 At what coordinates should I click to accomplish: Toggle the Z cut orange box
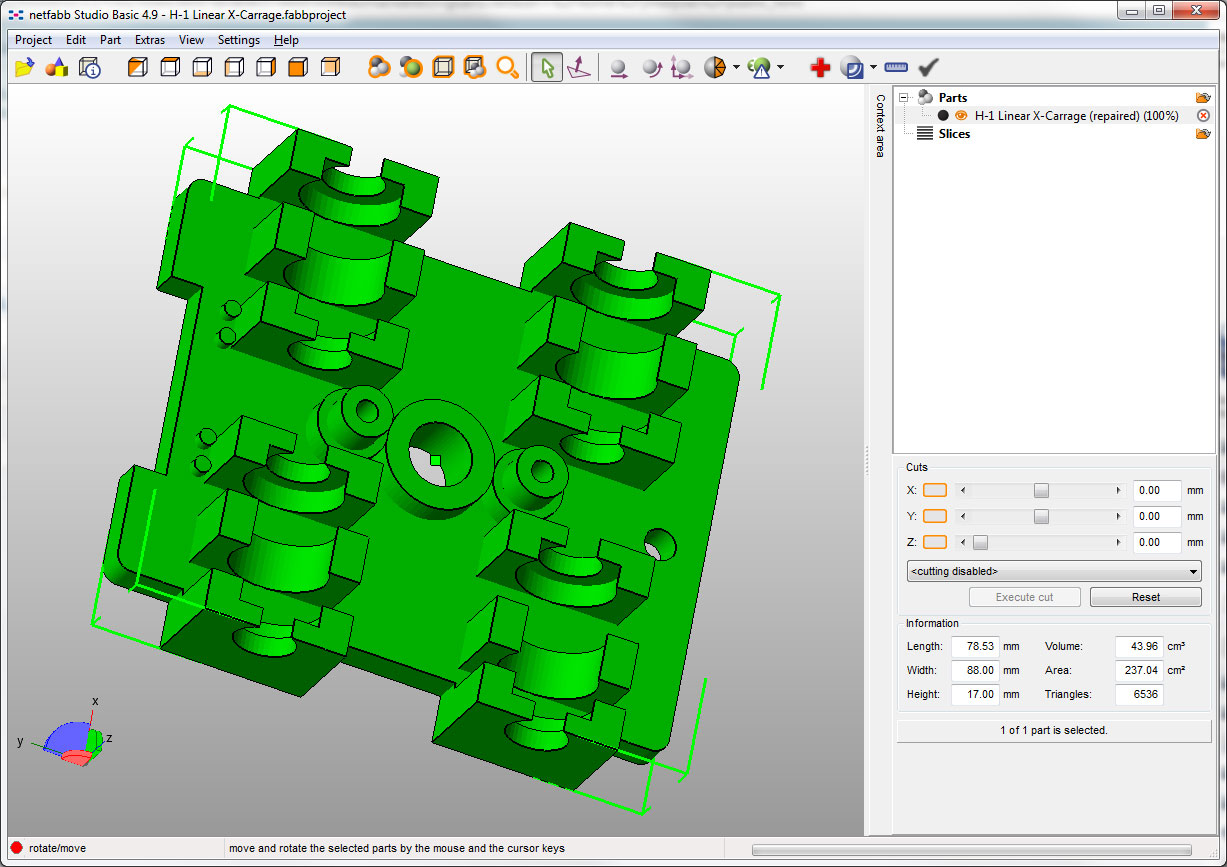pyautogui.click(x=934, y=542)
